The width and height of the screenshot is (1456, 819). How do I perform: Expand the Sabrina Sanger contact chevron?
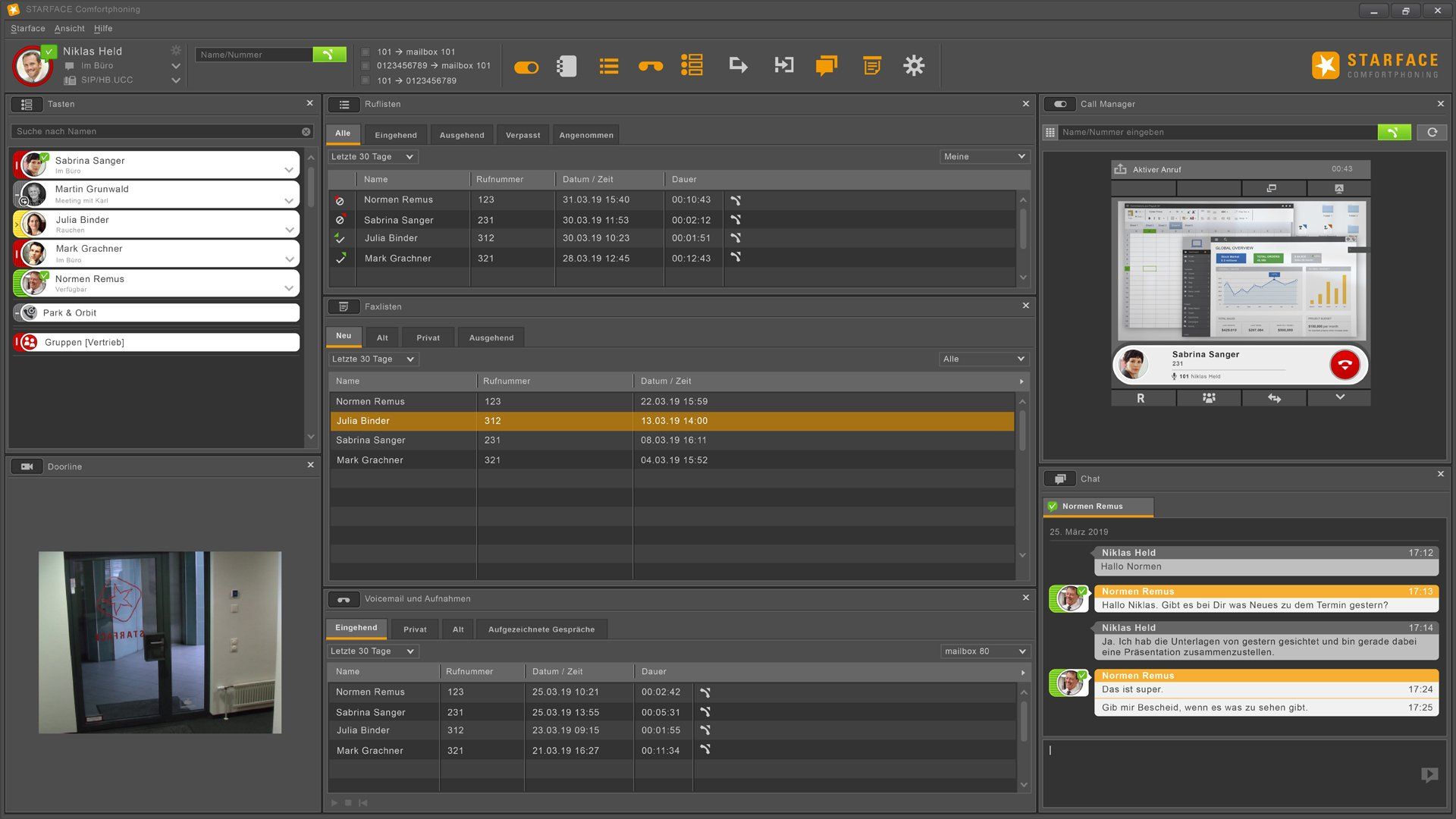pyautogui.click(x=289, y=170)
